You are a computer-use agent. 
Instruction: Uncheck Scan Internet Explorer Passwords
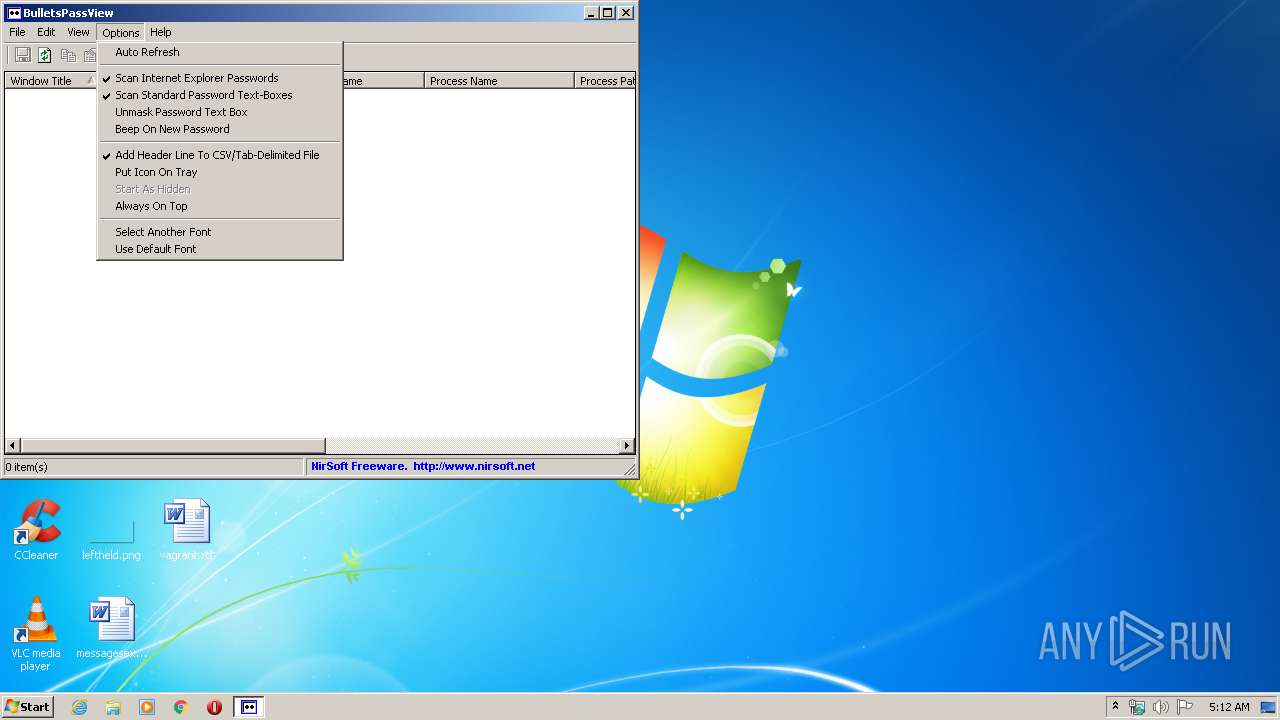pyautogui.click(x=220, y=78)
